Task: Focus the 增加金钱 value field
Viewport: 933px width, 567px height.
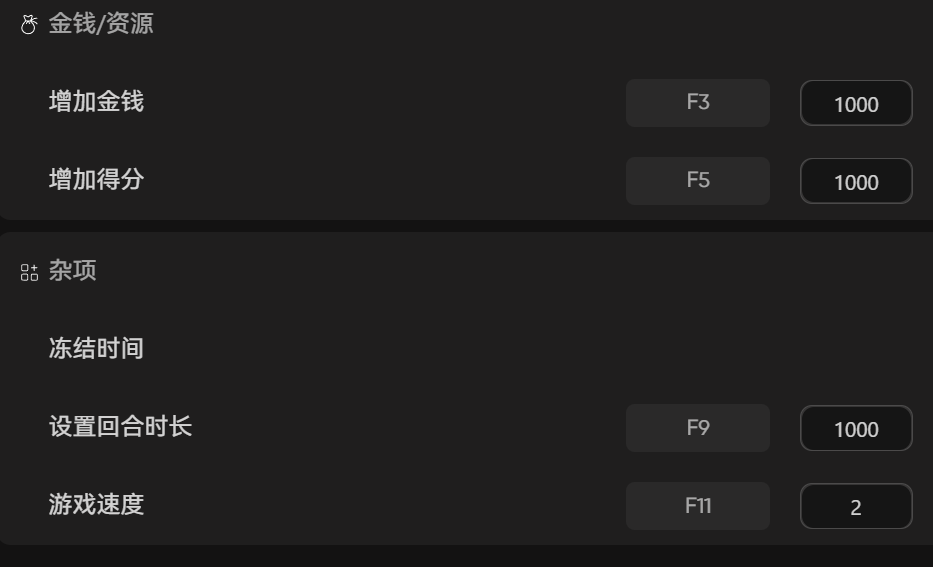Action: (x=855, y=104)
